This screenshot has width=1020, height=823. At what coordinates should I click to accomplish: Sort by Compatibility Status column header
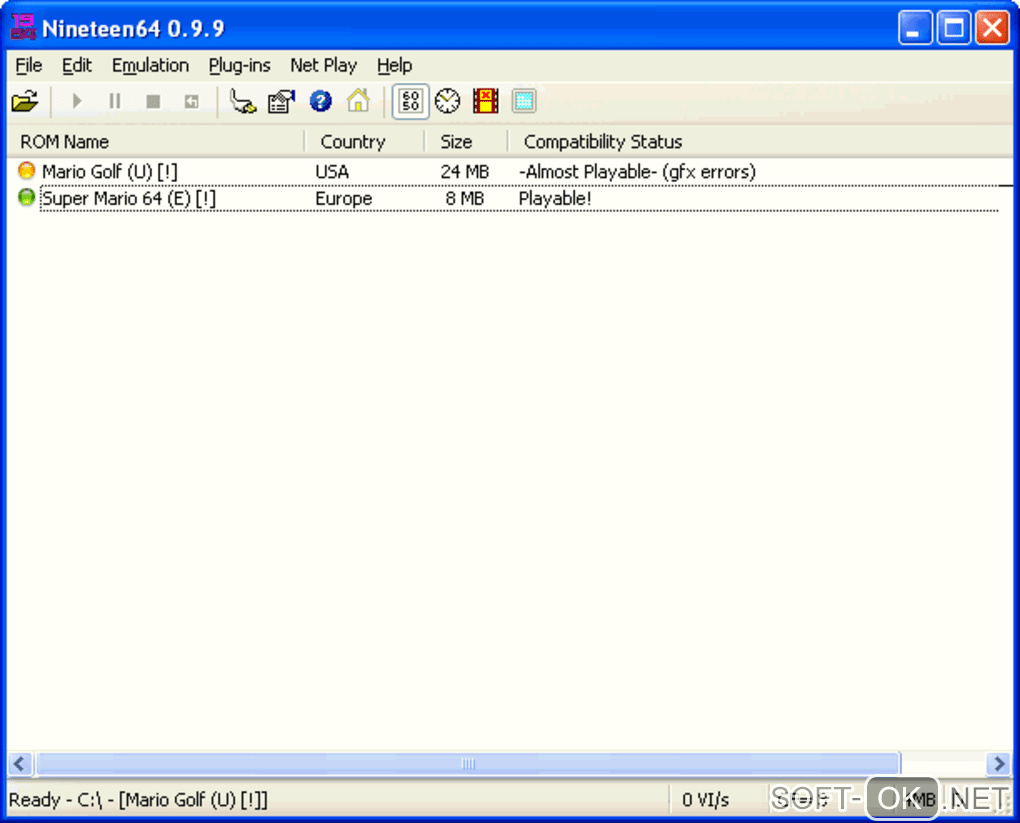click(x=760, y=142)
